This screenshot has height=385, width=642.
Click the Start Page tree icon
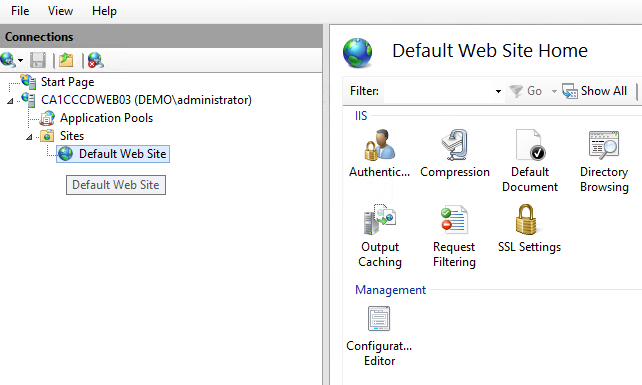click(x=29, y=82)
